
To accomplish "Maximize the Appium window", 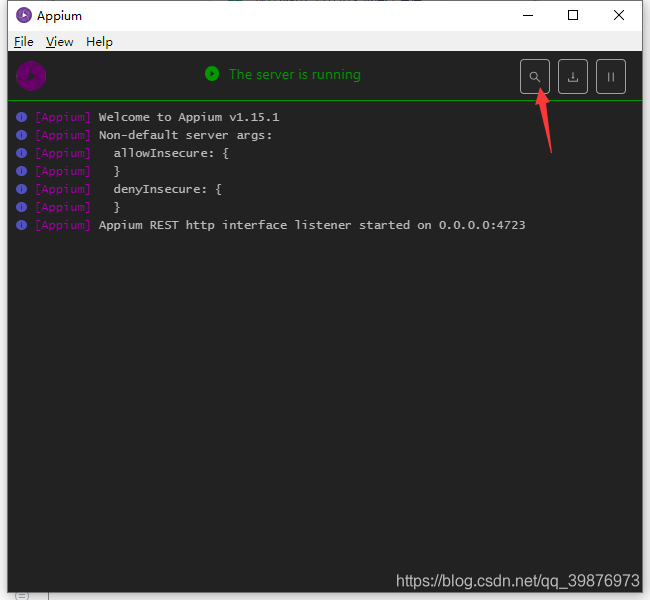I will pos(573,15).
